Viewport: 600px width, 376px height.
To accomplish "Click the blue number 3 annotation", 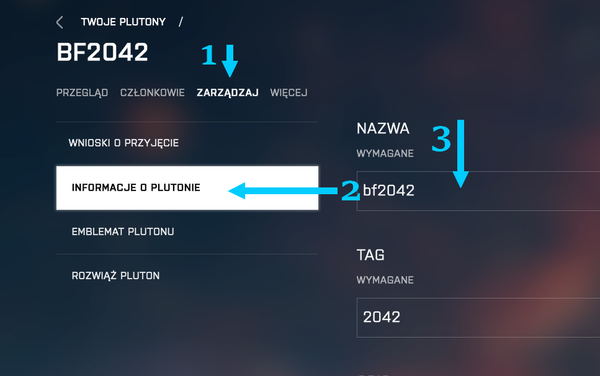I will [441, 139].
